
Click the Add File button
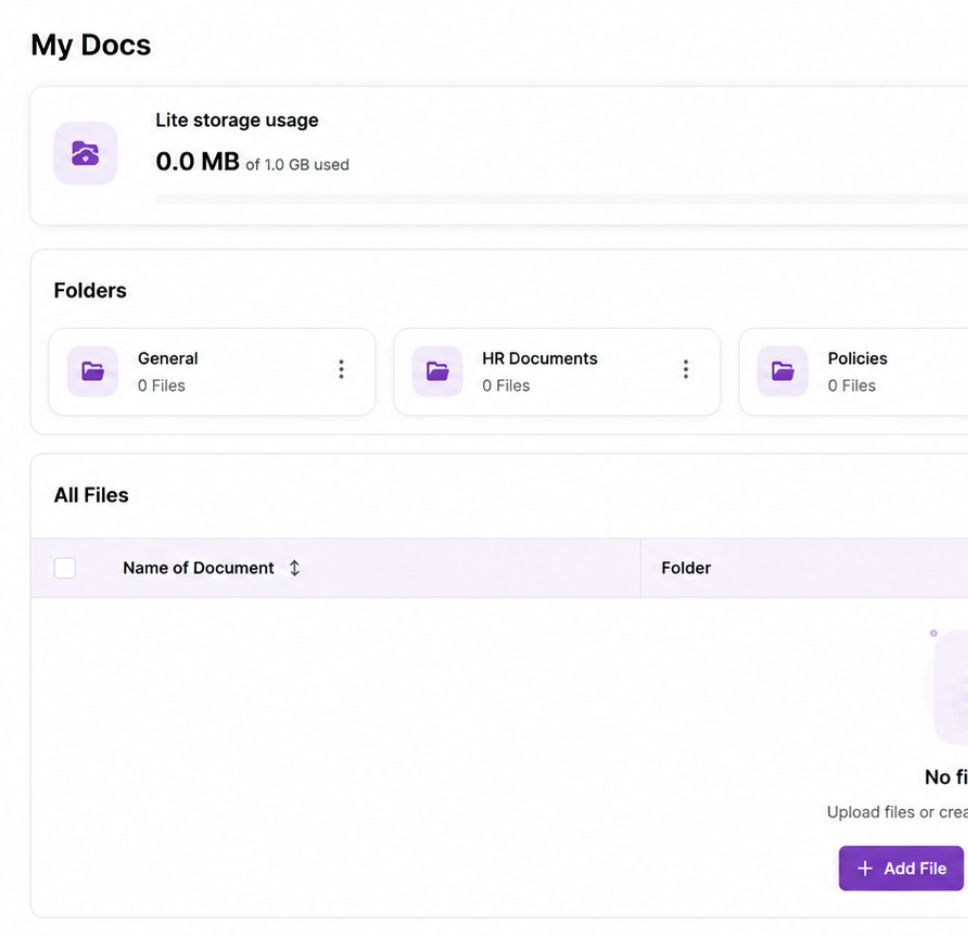pyautogui.click(x=901, y=868)
